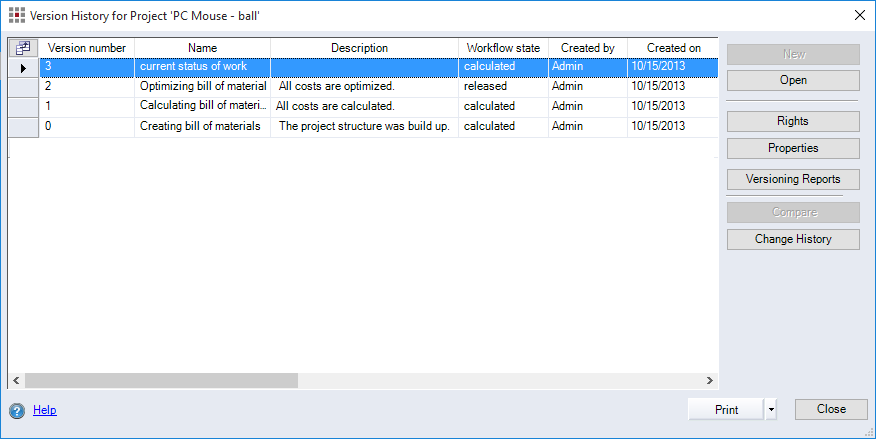Open the Help link
Screen dimensions: 876x439
coord(45,410)
